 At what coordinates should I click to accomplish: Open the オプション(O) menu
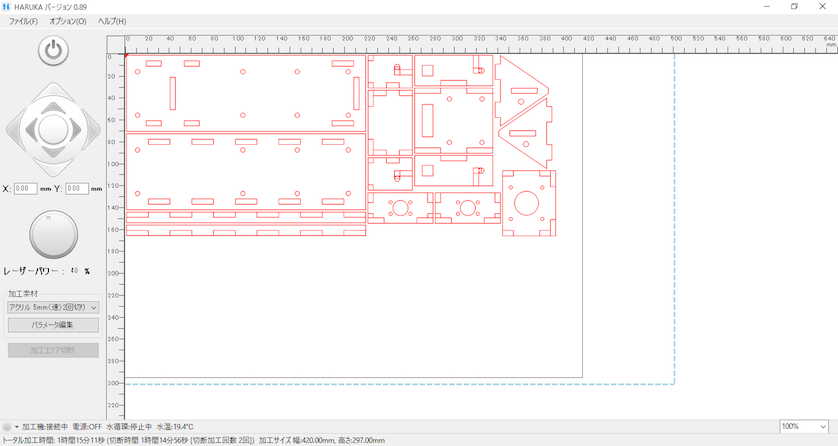click(67, 21)
